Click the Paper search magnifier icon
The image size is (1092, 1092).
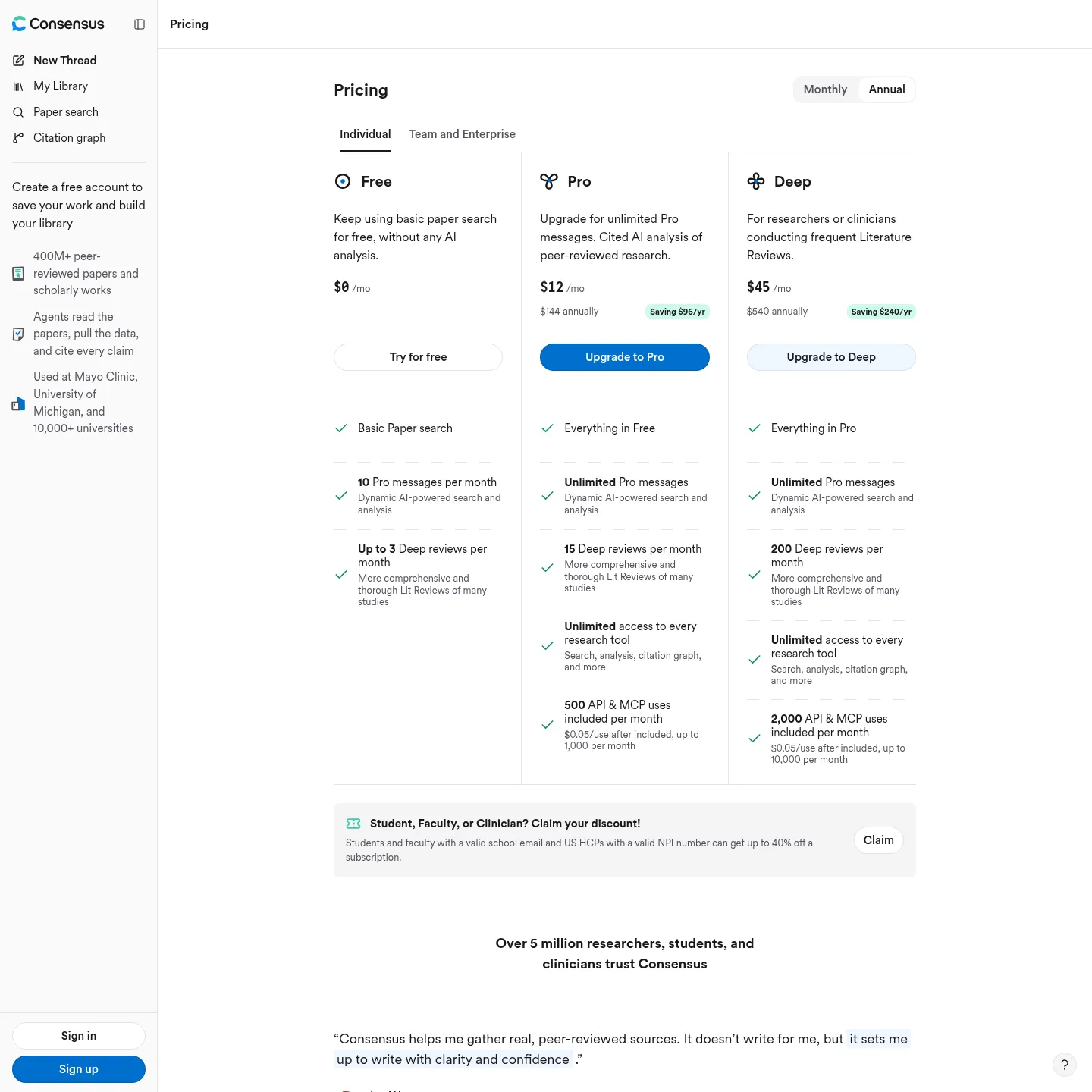point(18,112)
